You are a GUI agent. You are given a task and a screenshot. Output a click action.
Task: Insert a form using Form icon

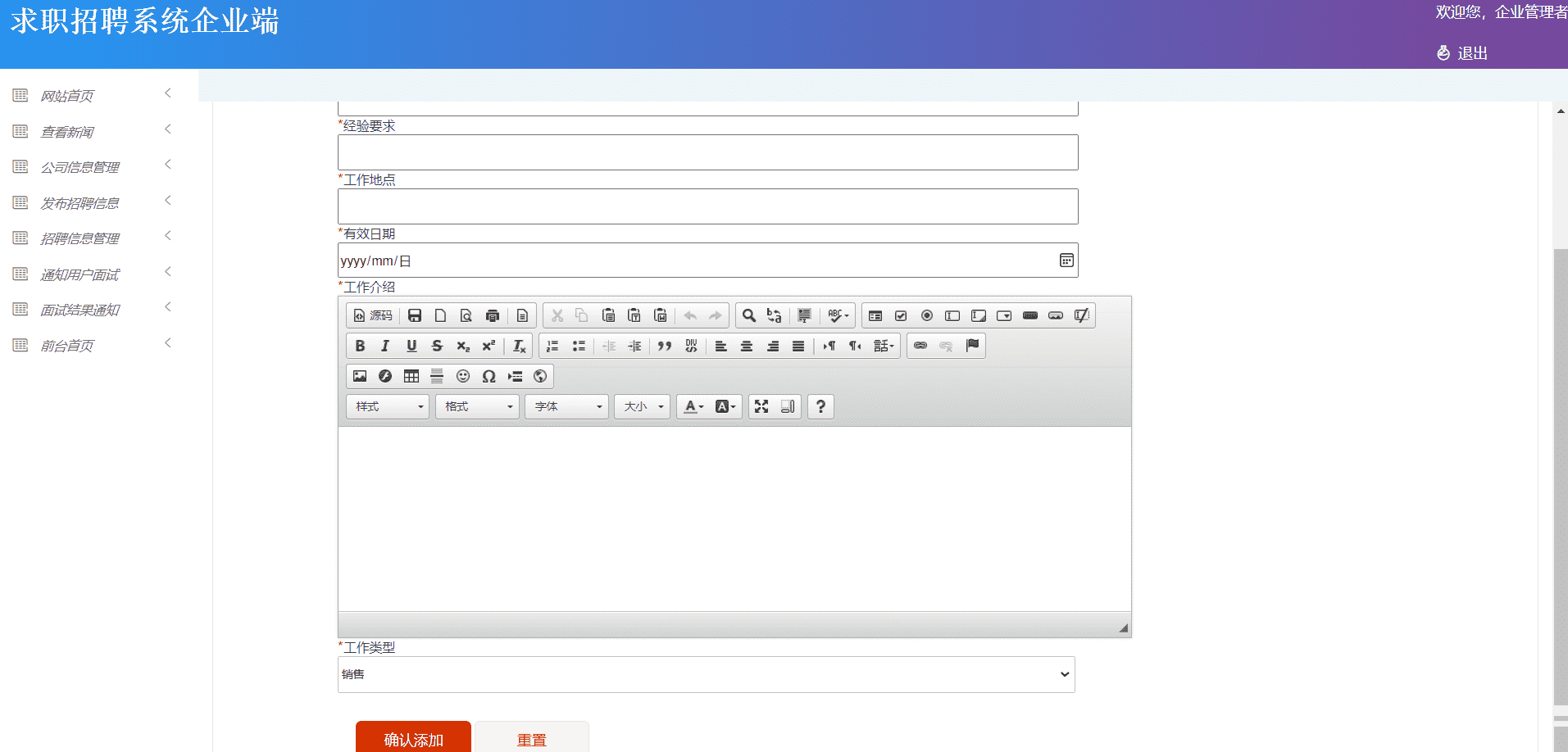pyautogui.click(x=875, y=315)
